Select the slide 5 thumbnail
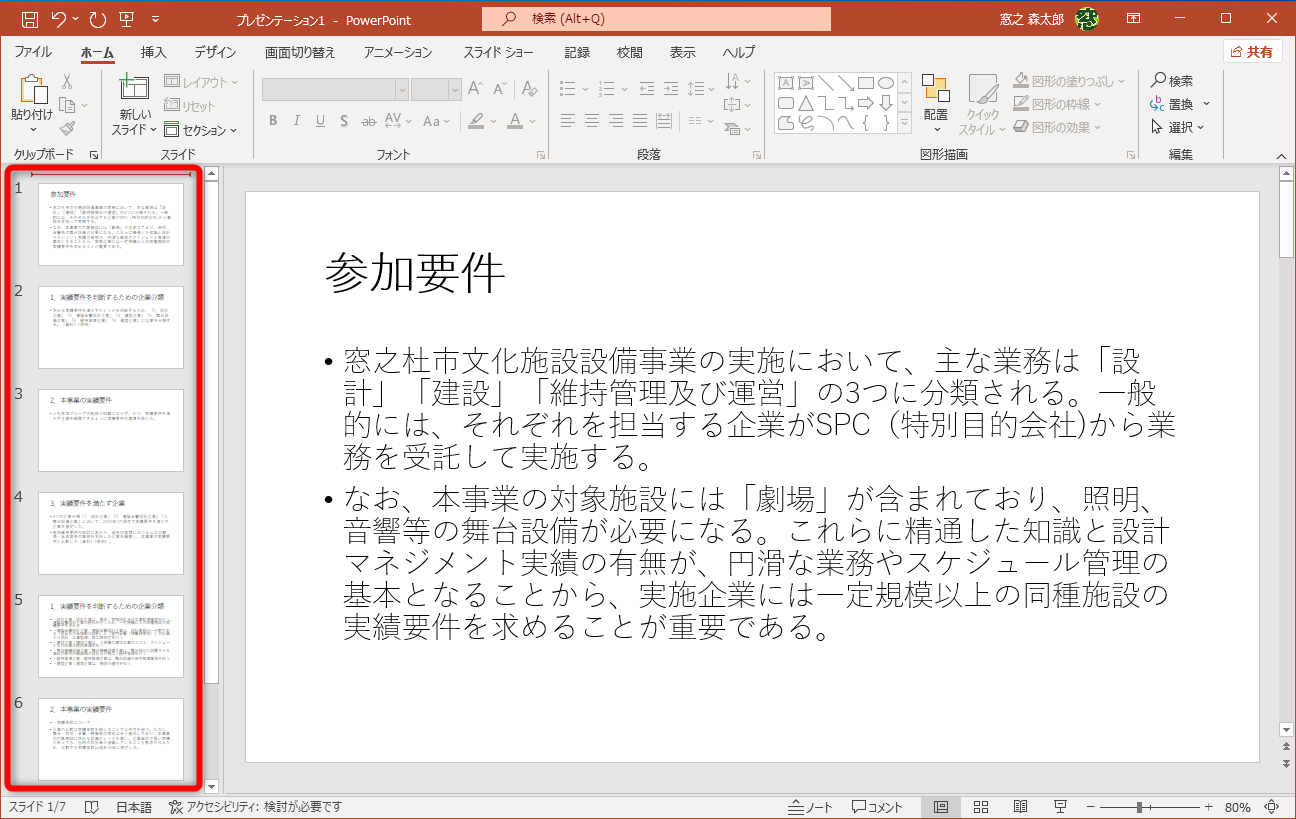The height and width of the screenshot is (819, 1296). click(111, 636)
